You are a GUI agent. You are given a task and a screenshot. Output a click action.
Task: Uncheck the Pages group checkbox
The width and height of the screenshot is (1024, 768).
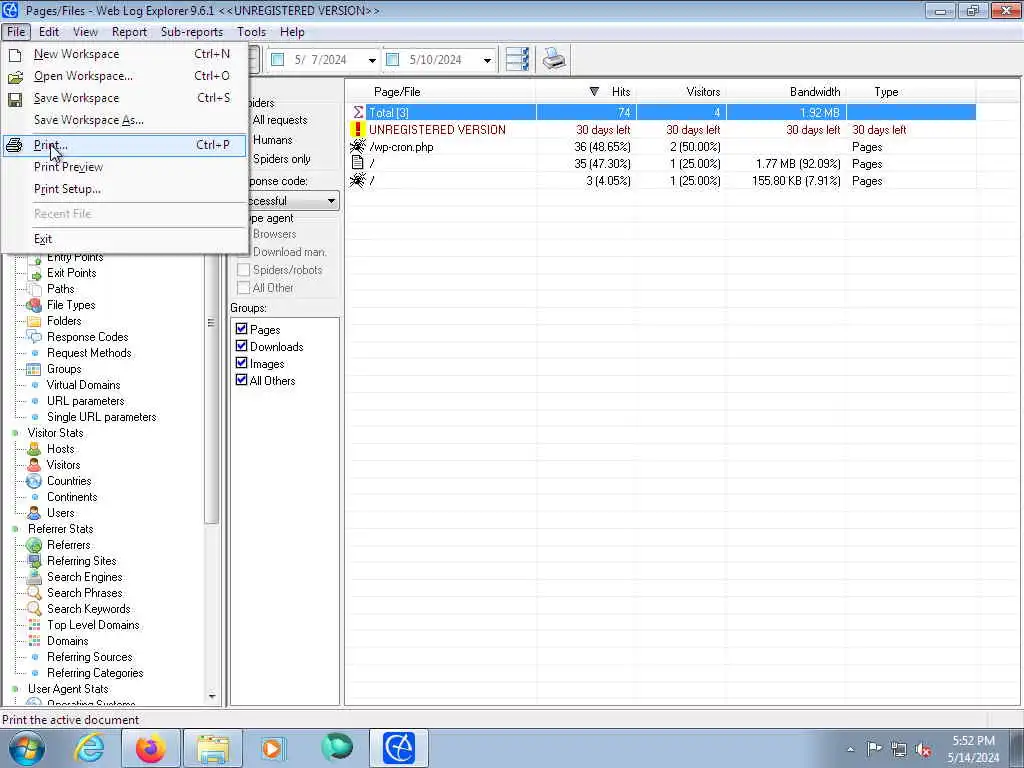(x=242, y=328)
